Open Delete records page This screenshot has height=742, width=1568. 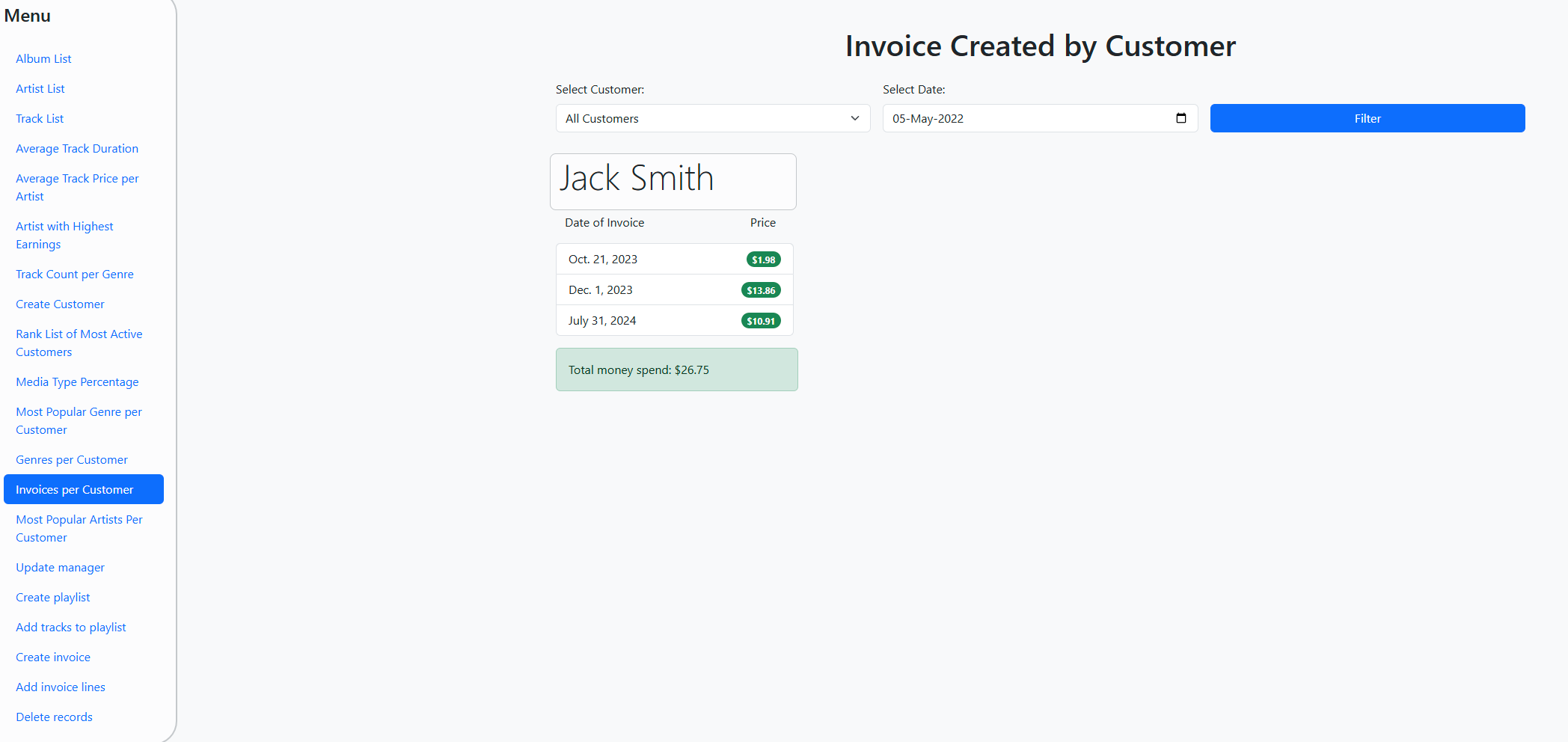pyautogui.click(x=54, y=717)
